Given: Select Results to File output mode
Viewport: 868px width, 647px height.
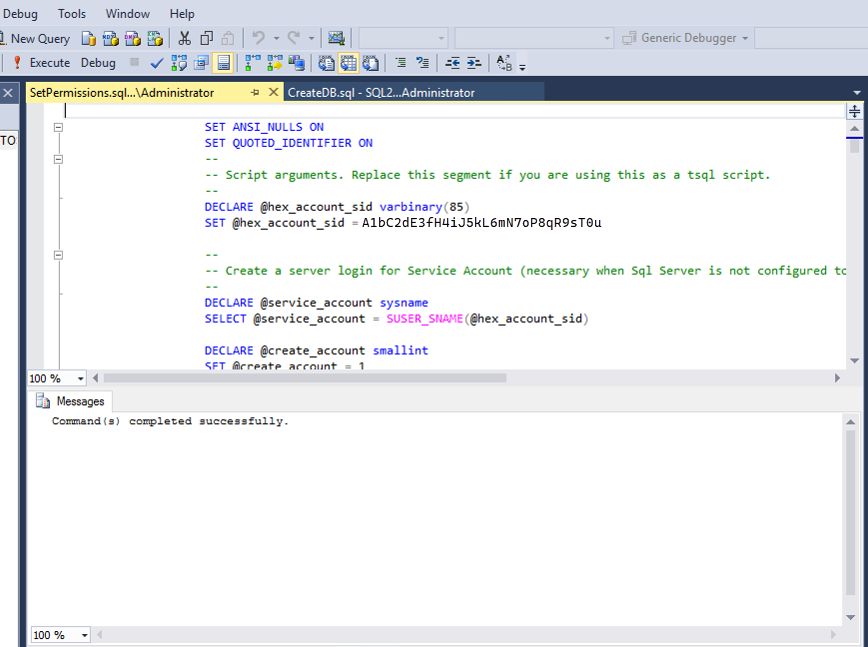Looking at the screenshot, I should click(x=370, y=62).
